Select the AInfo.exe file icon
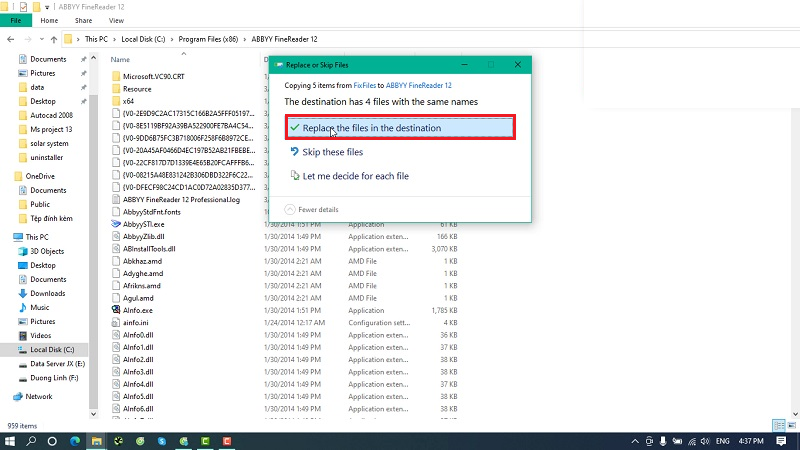800x450 pixels. coord(117,310)
